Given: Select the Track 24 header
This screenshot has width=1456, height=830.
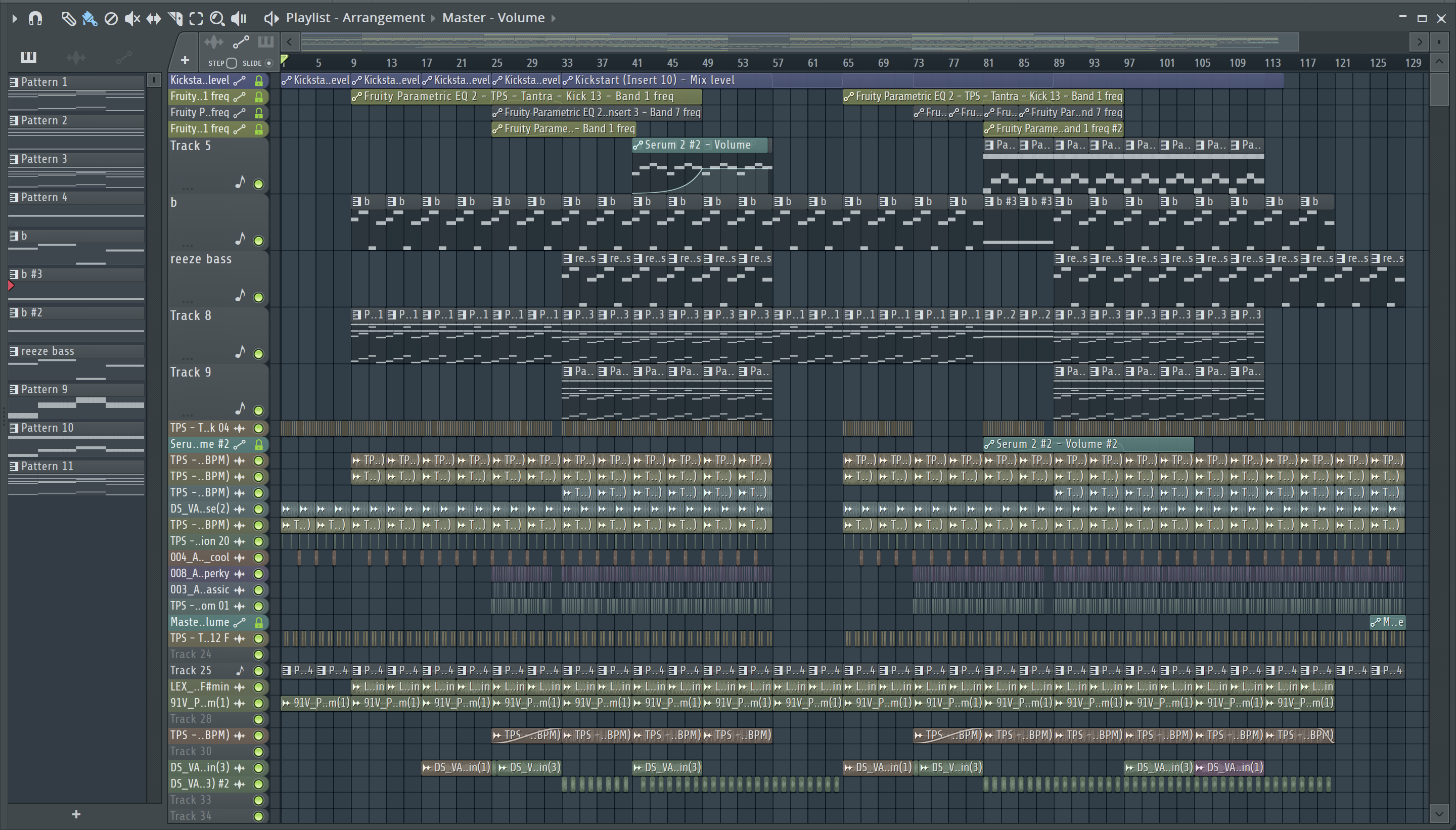Looking at the screenshot, I should (218, 655).
